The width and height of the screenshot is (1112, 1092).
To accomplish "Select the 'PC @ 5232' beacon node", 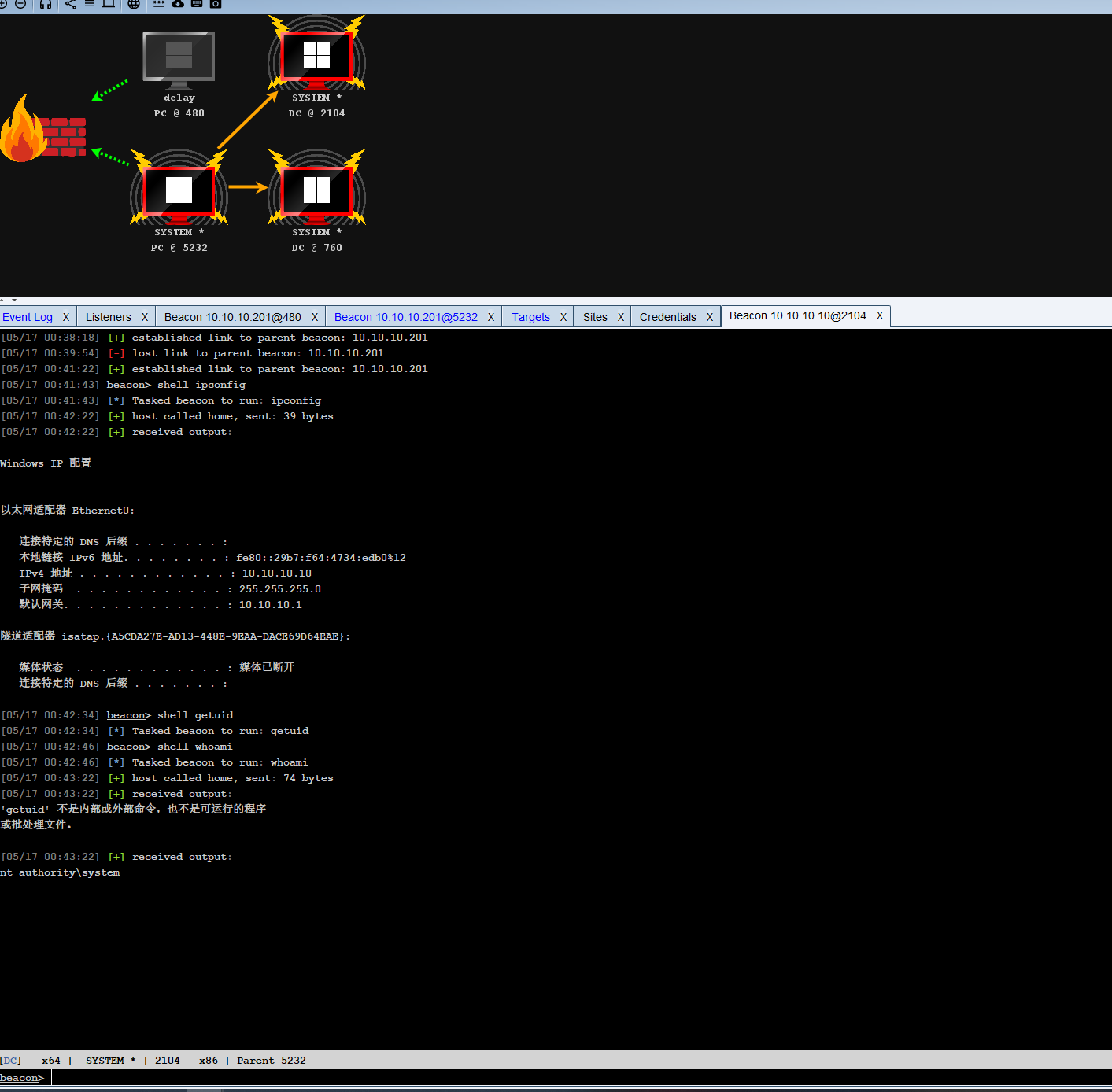I will pos(179,201).
